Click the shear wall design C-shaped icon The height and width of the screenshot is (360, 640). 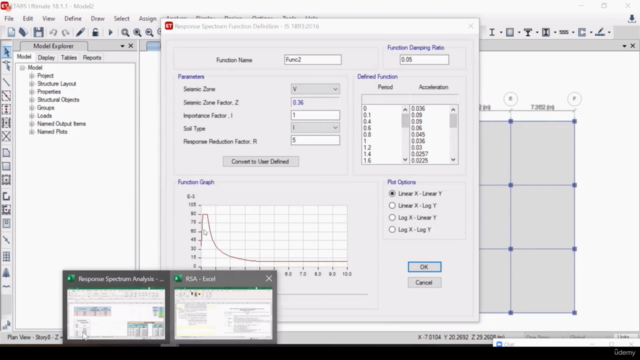point(582,32)
